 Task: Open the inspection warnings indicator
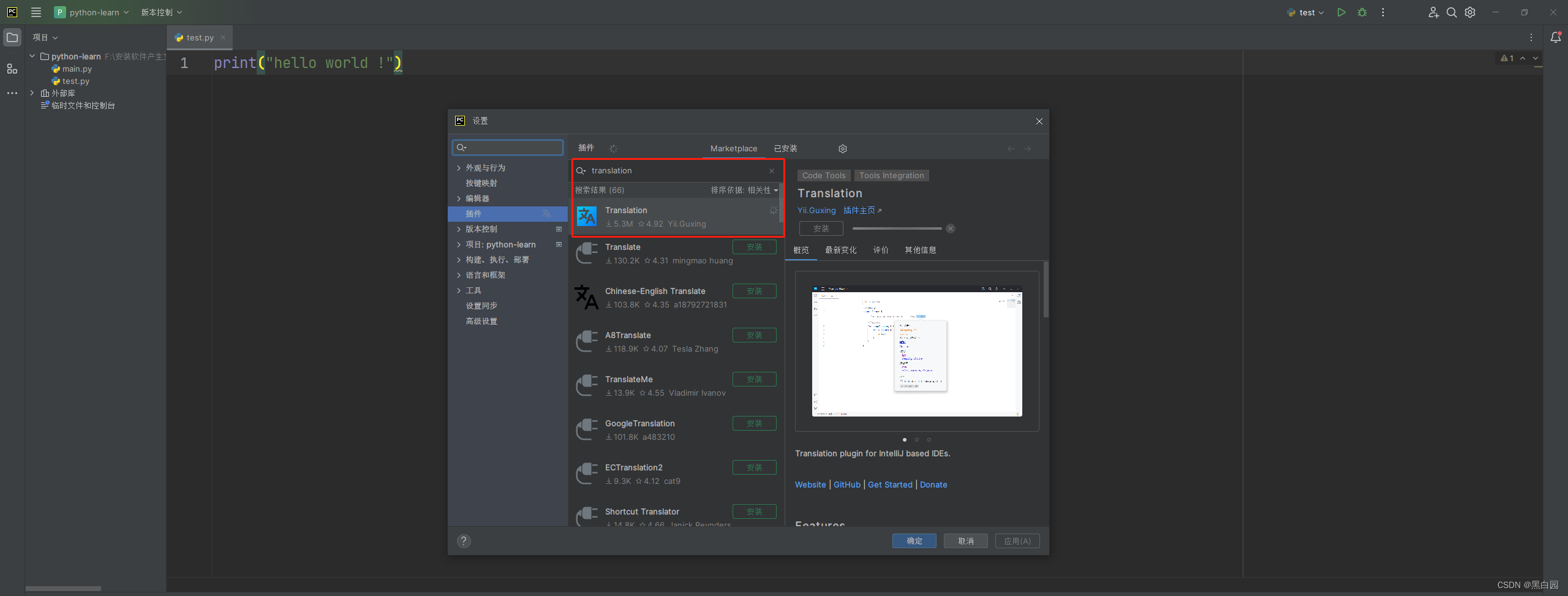[x=1507, y=58]
